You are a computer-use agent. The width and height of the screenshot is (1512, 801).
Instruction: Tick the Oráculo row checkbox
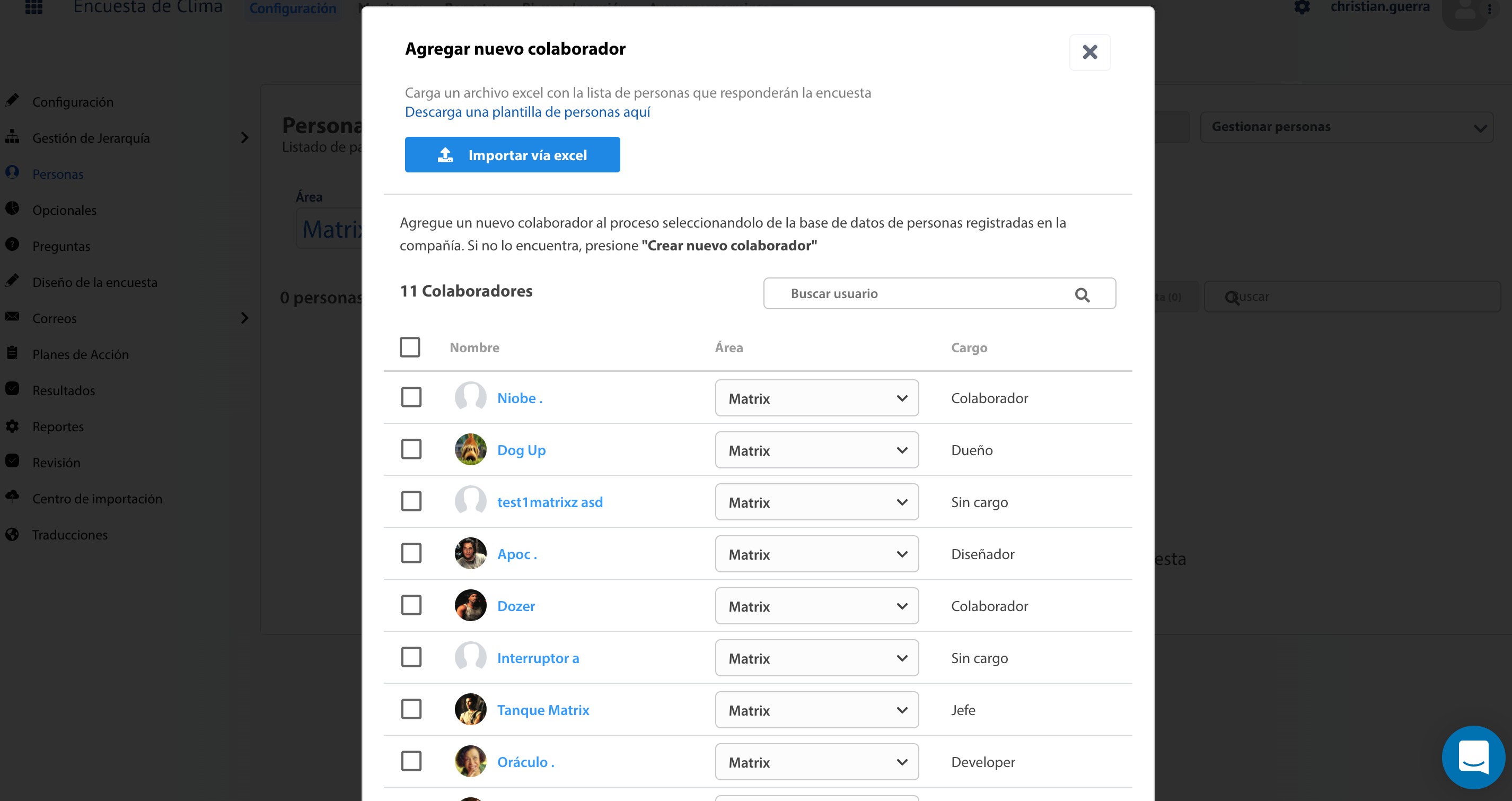(x=411, y=761)
